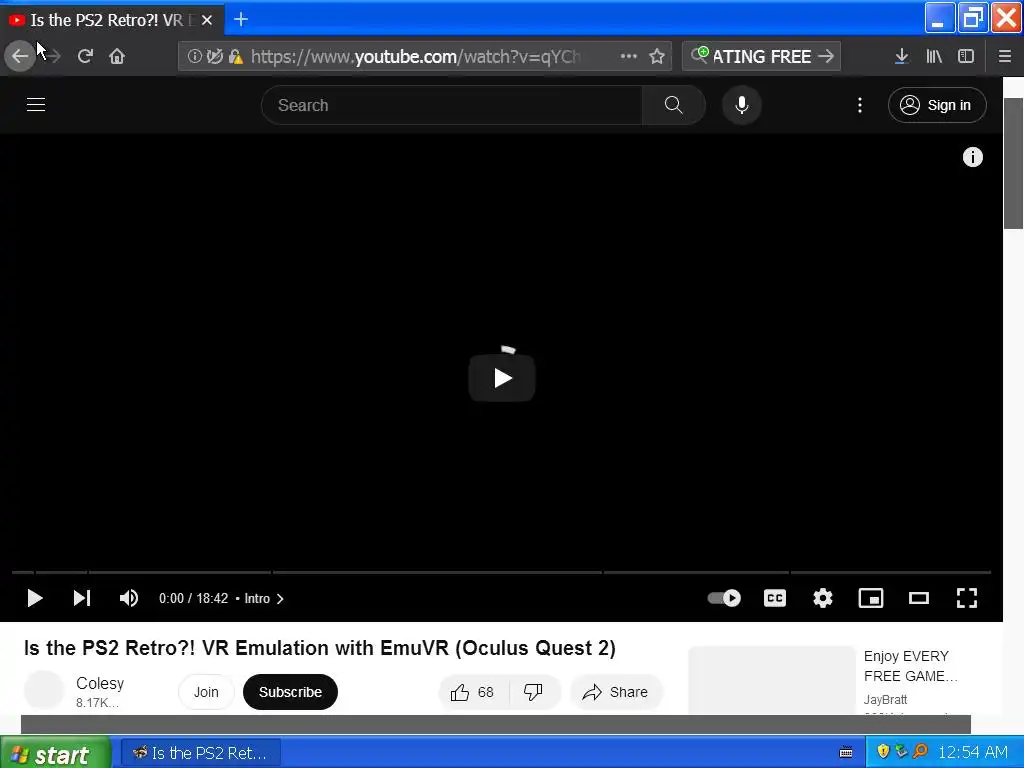1024x768 pixels.
Task: Open the Firefox downloads arrow icon
Action: pyautogui.click(x=901, y=56)
